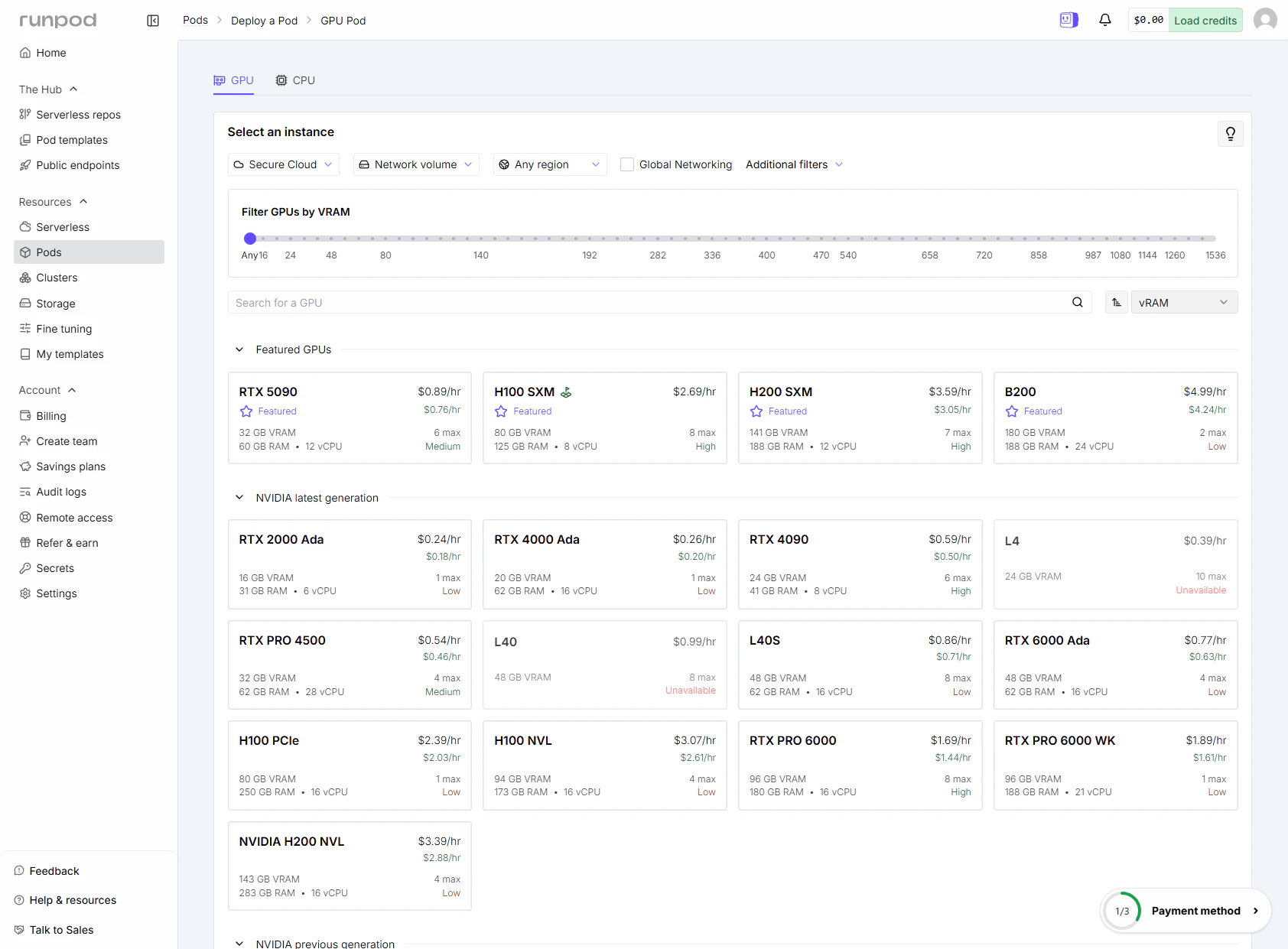The image size is (1288, 949).
Task: Toggle the sort direction icon
Action: click(1117, 303)
